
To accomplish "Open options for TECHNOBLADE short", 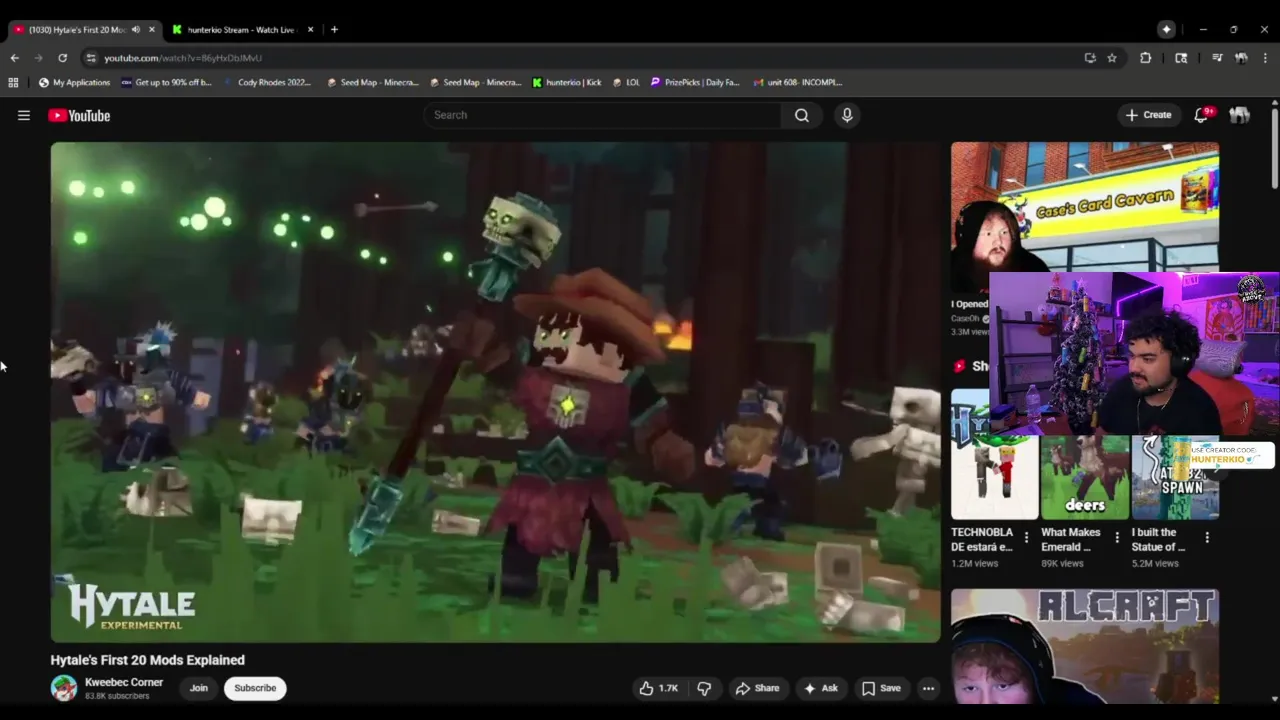I will coord(1026,538).
